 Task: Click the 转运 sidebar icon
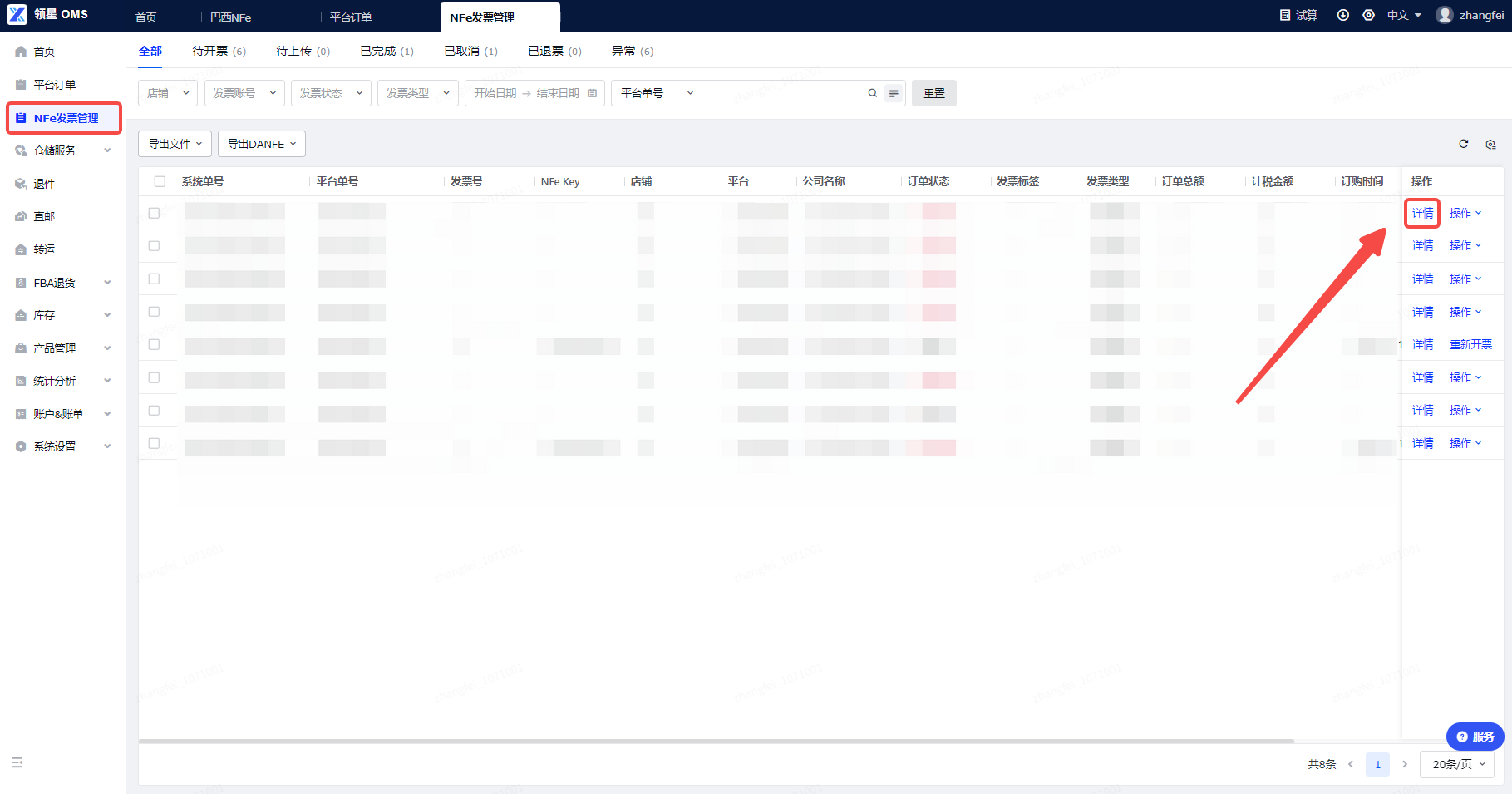[x=21, y=249]
